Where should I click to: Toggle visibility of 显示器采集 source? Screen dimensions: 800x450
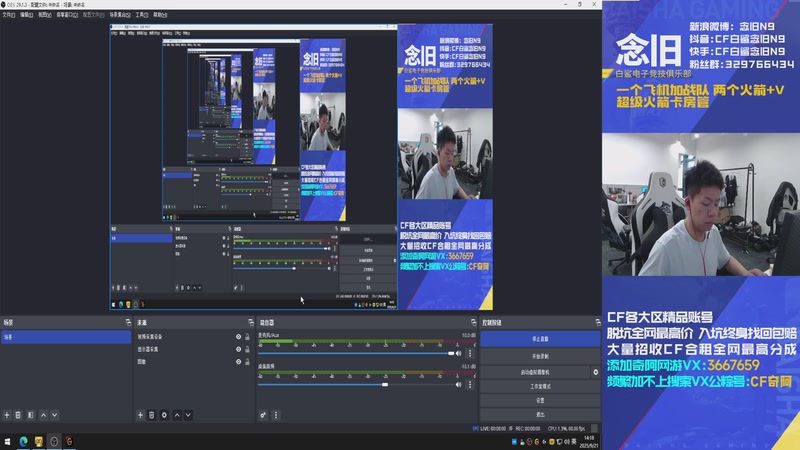[x=238, y=349]
